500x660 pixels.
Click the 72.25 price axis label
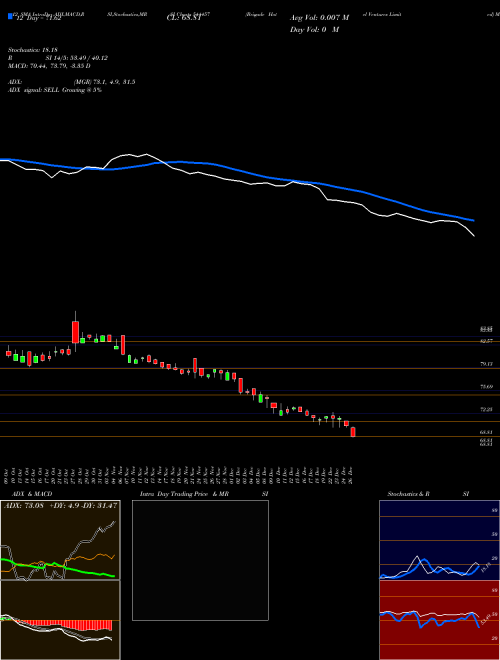click(486, 409)
